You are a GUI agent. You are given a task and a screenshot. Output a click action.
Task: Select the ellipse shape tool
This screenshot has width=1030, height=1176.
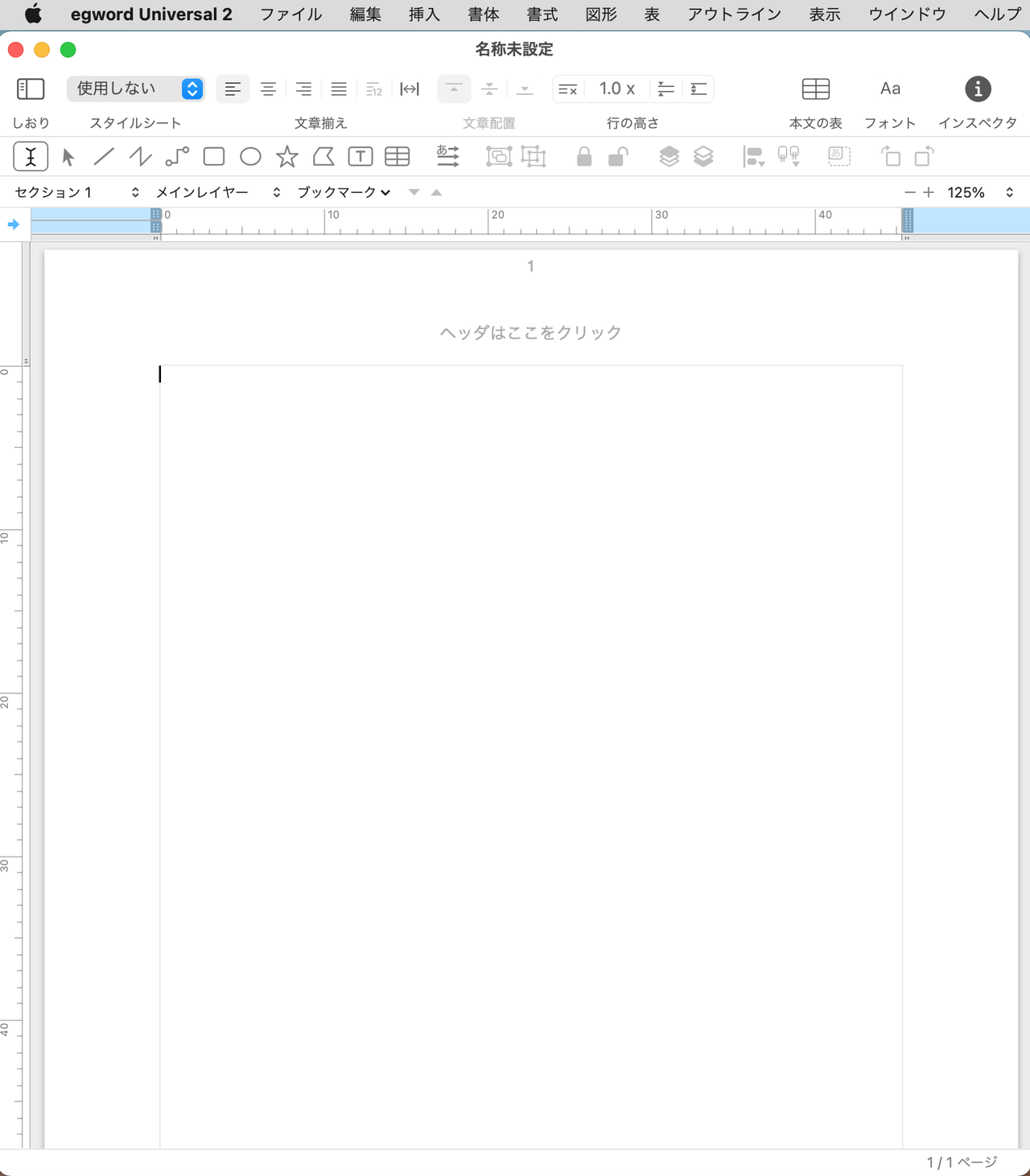250,156
